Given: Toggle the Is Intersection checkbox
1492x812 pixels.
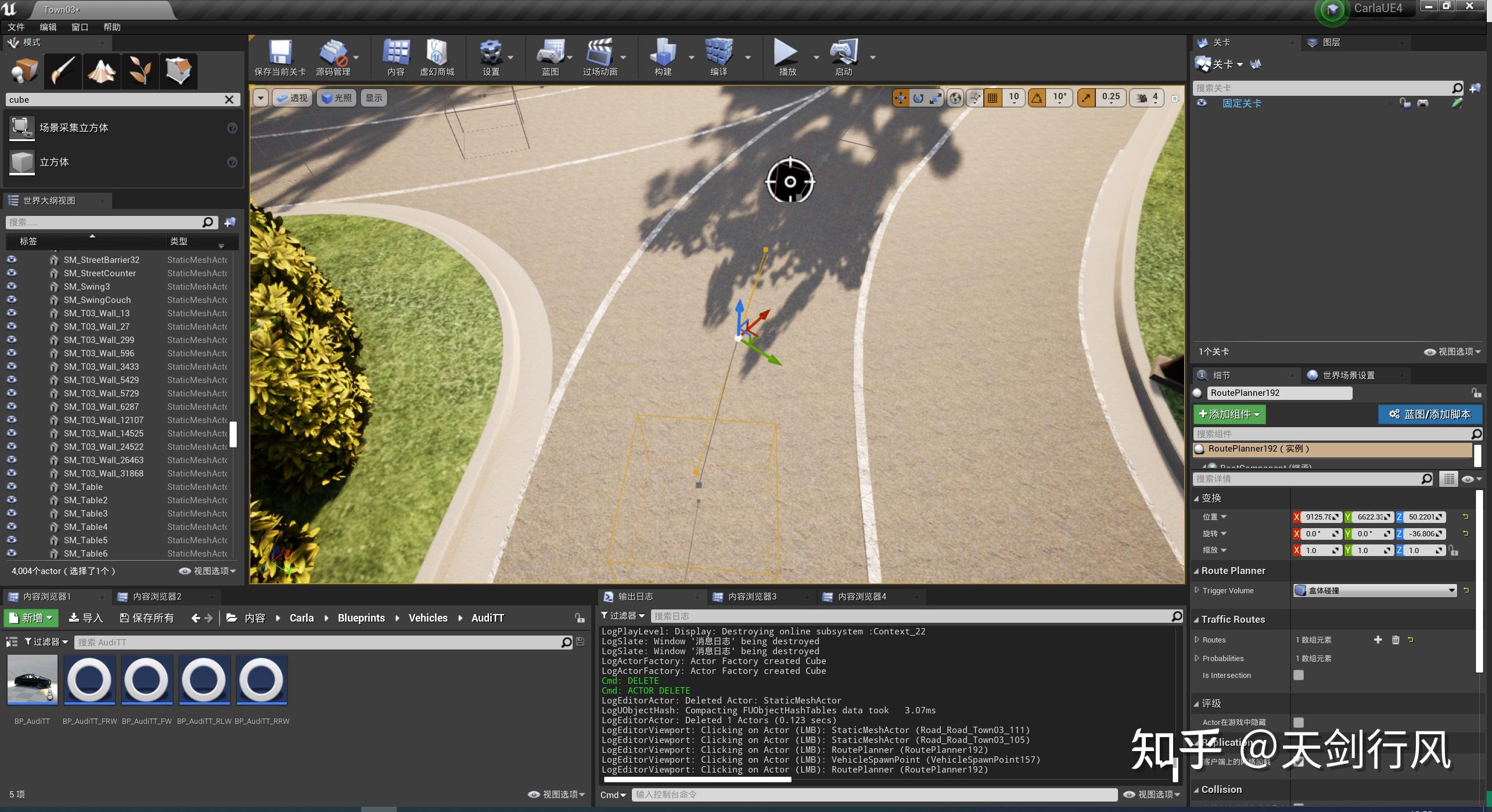Looking at the screenshot, I should click(1299, 675).
